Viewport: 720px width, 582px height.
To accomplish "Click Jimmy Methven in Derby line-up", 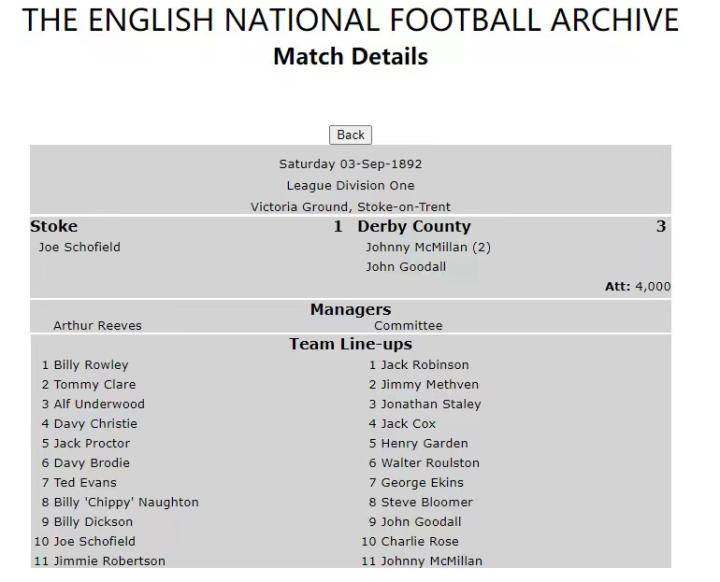I will pyautogui.click(x=429, y=384).
